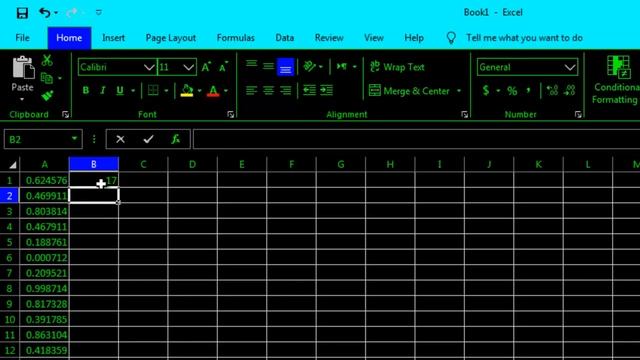Align text right
Image resolution: width=640 pixels, height=360 pixels.
[285, 90]
